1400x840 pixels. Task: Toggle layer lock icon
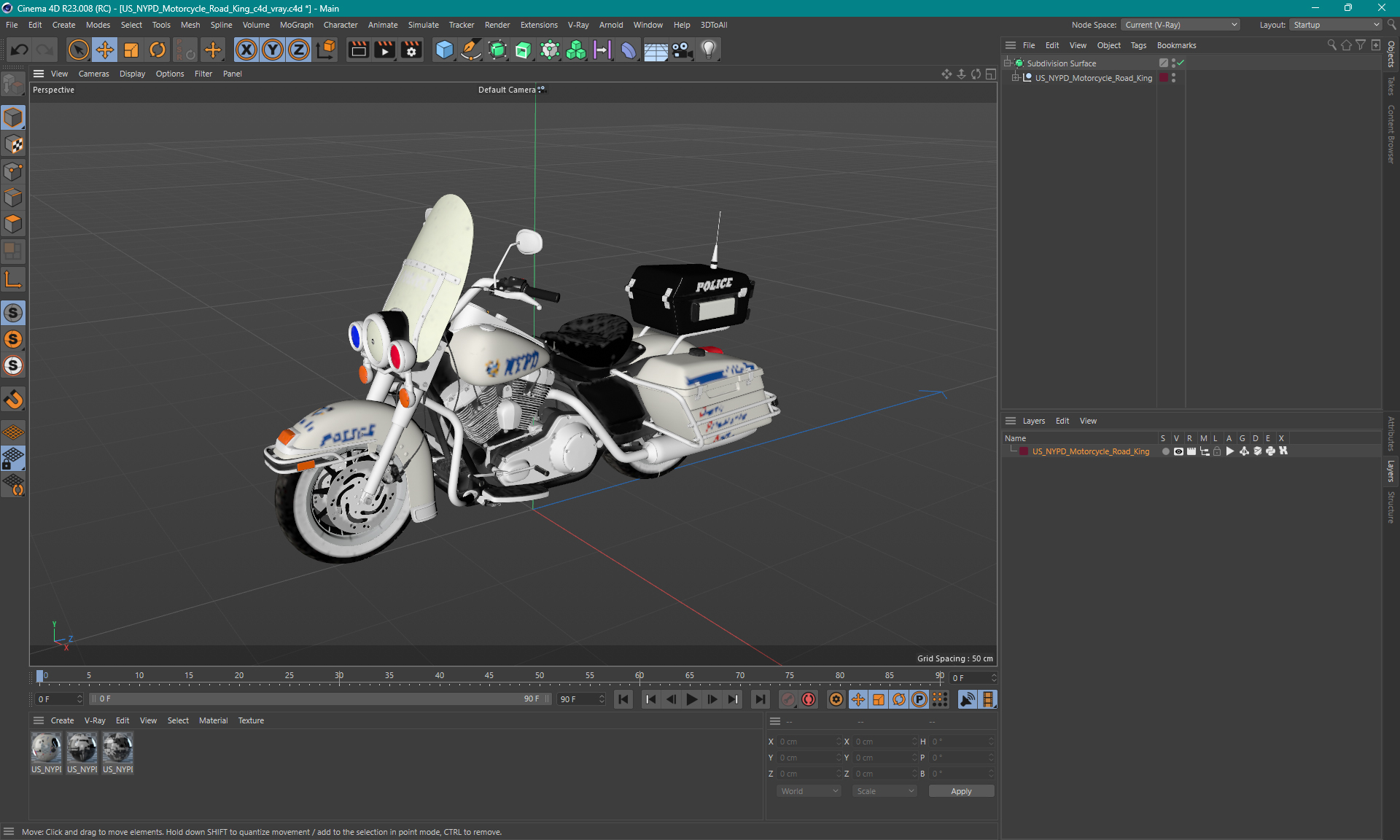[1217, 451]
